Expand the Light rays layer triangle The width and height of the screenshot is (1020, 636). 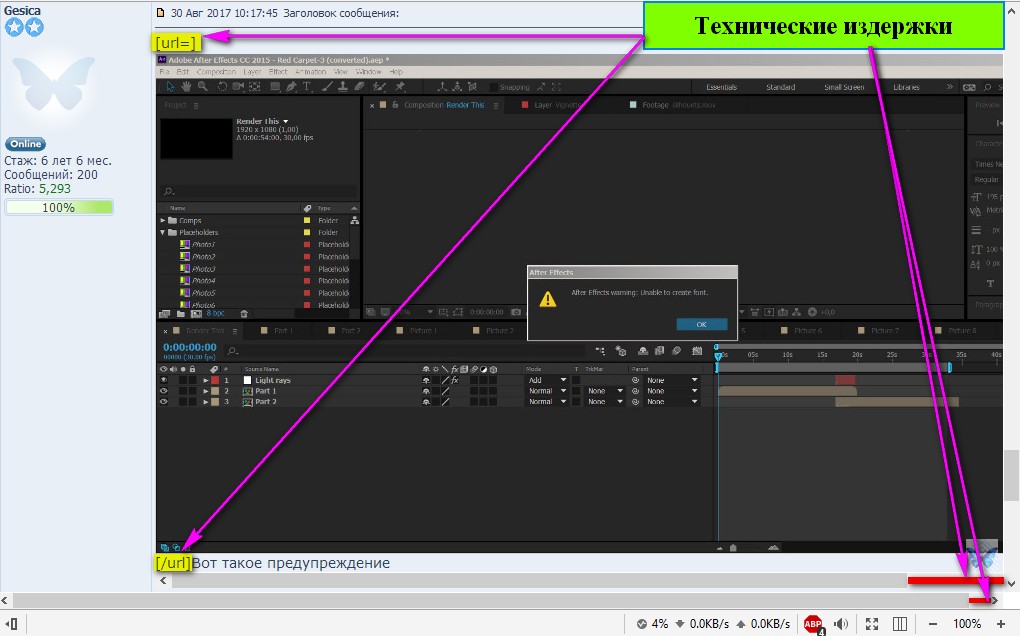(x=206, y=380)
